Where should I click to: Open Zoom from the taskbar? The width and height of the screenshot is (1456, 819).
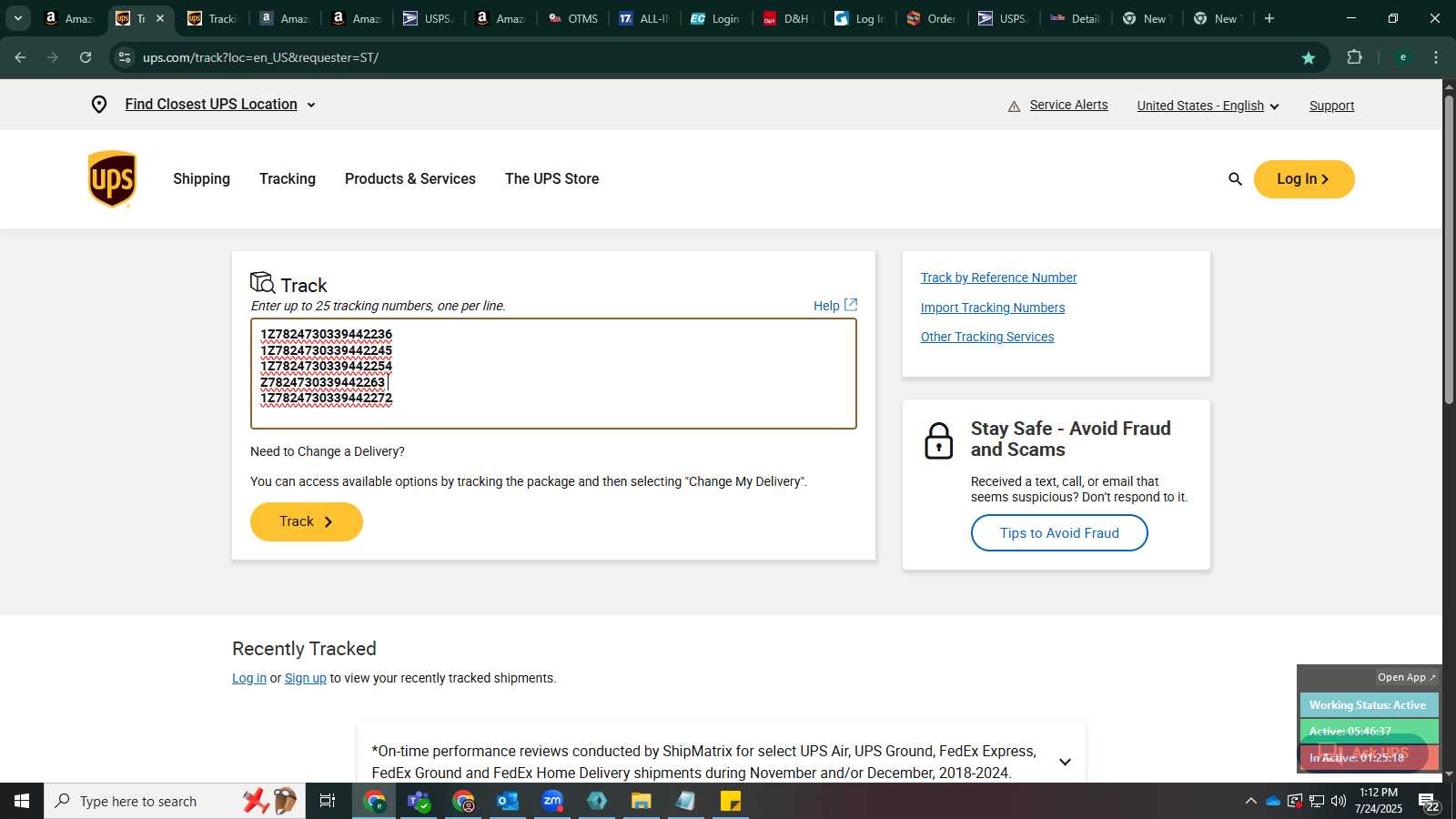[552, 801]
